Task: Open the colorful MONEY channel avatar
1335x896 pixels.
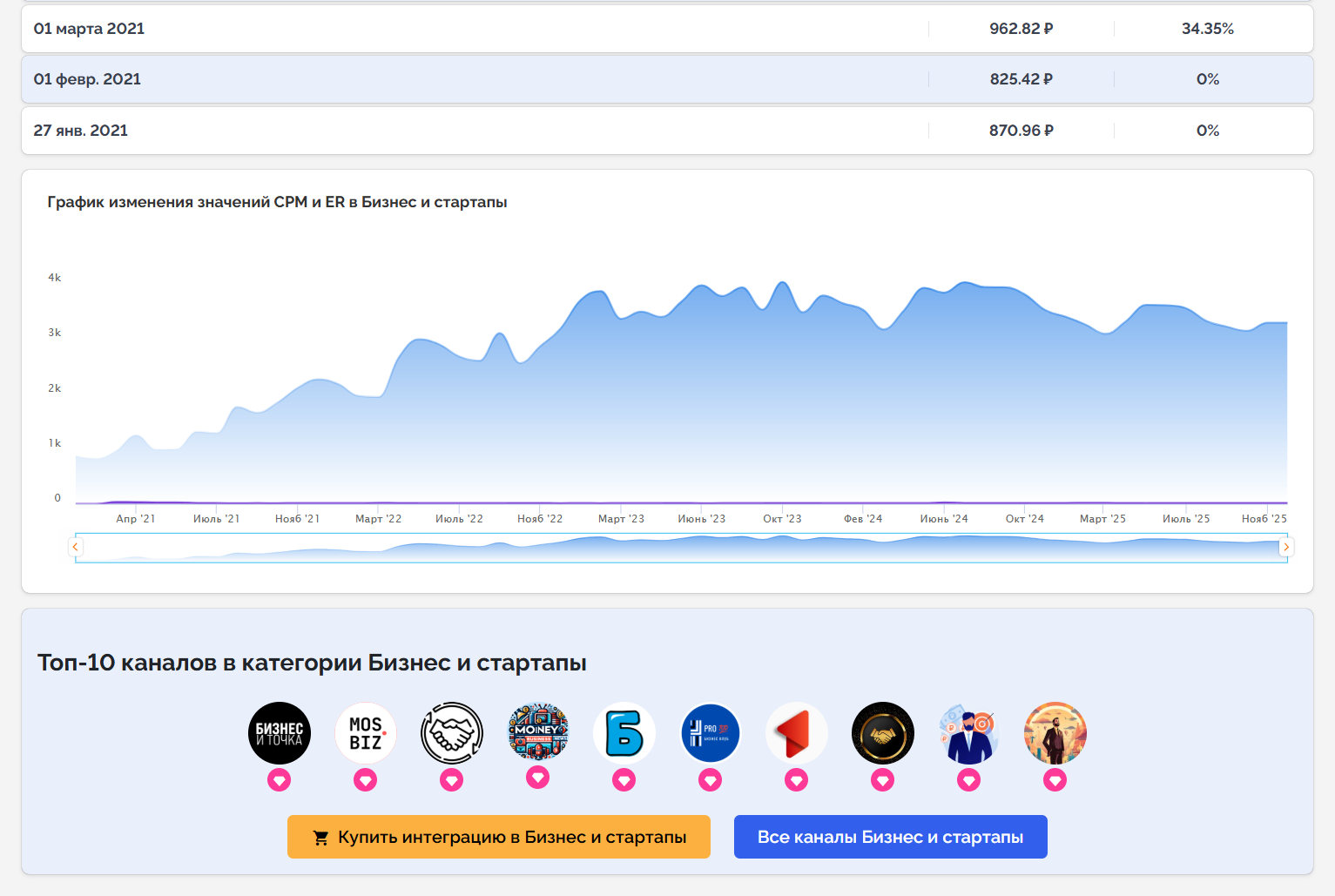Action: pos(538,731)
